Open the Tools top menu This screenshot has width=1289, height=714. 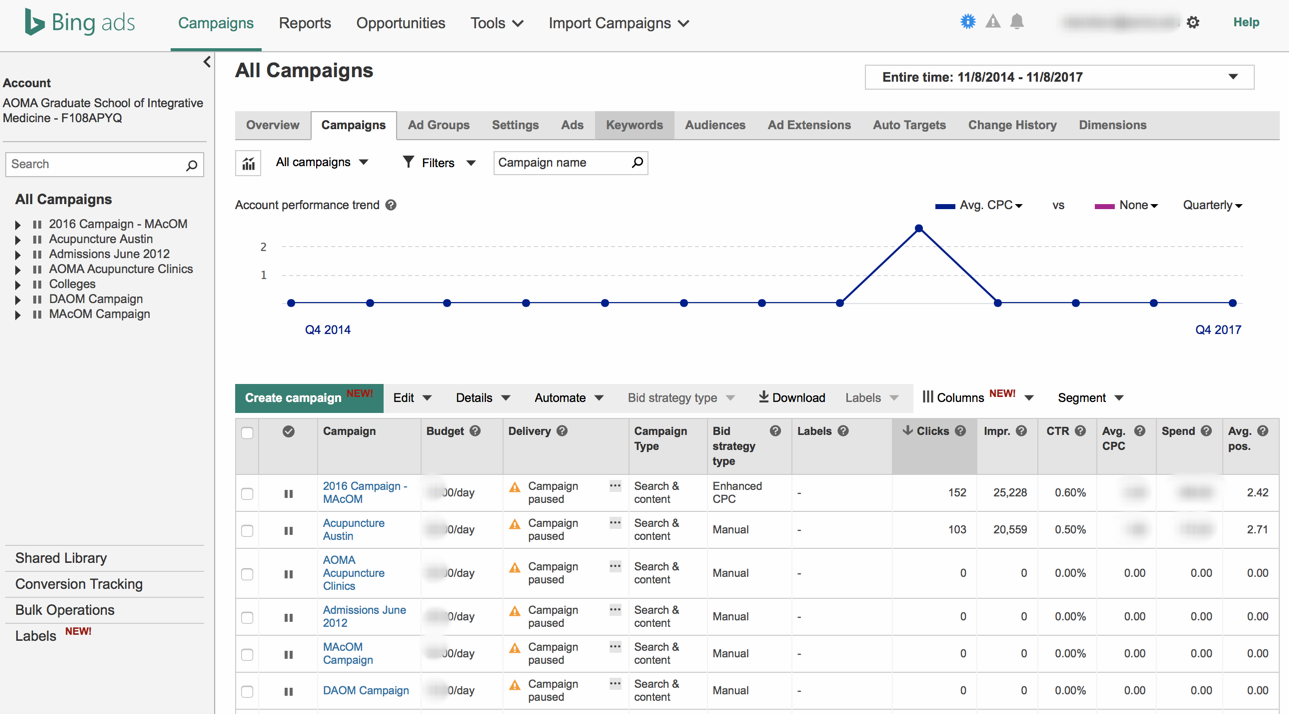click(497, 23)
